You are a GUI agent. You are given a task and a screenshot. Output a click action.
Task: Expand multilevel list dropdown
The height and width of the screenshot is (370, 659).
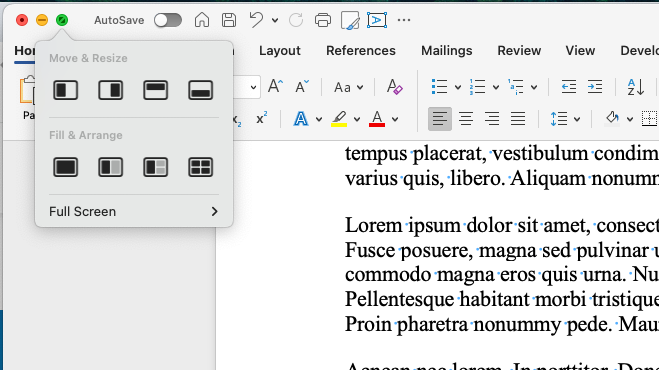pyautogui.click(x=534, y=87)
